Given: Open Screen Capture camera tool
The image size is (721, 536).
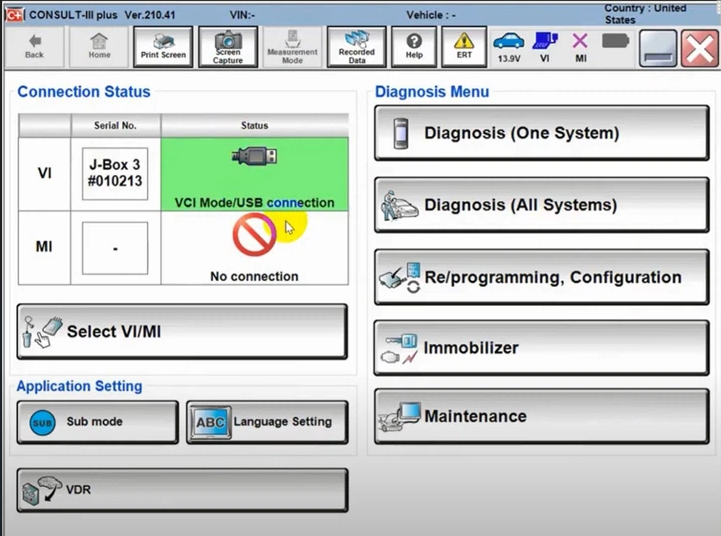Looking at the screenshot, I should click(x=228, y=47).
